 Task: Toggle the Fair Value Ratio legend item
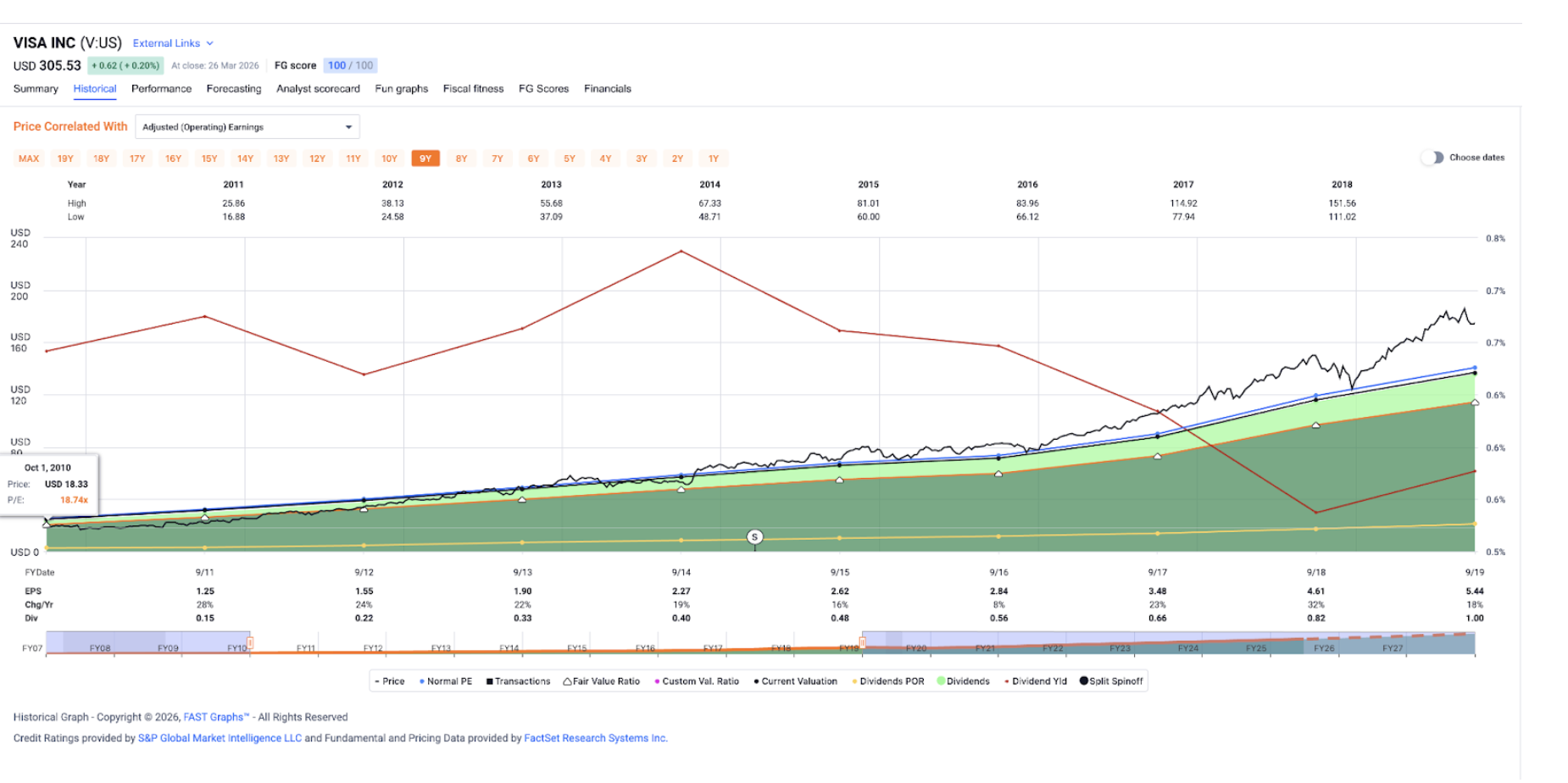[x=602, y=681]
